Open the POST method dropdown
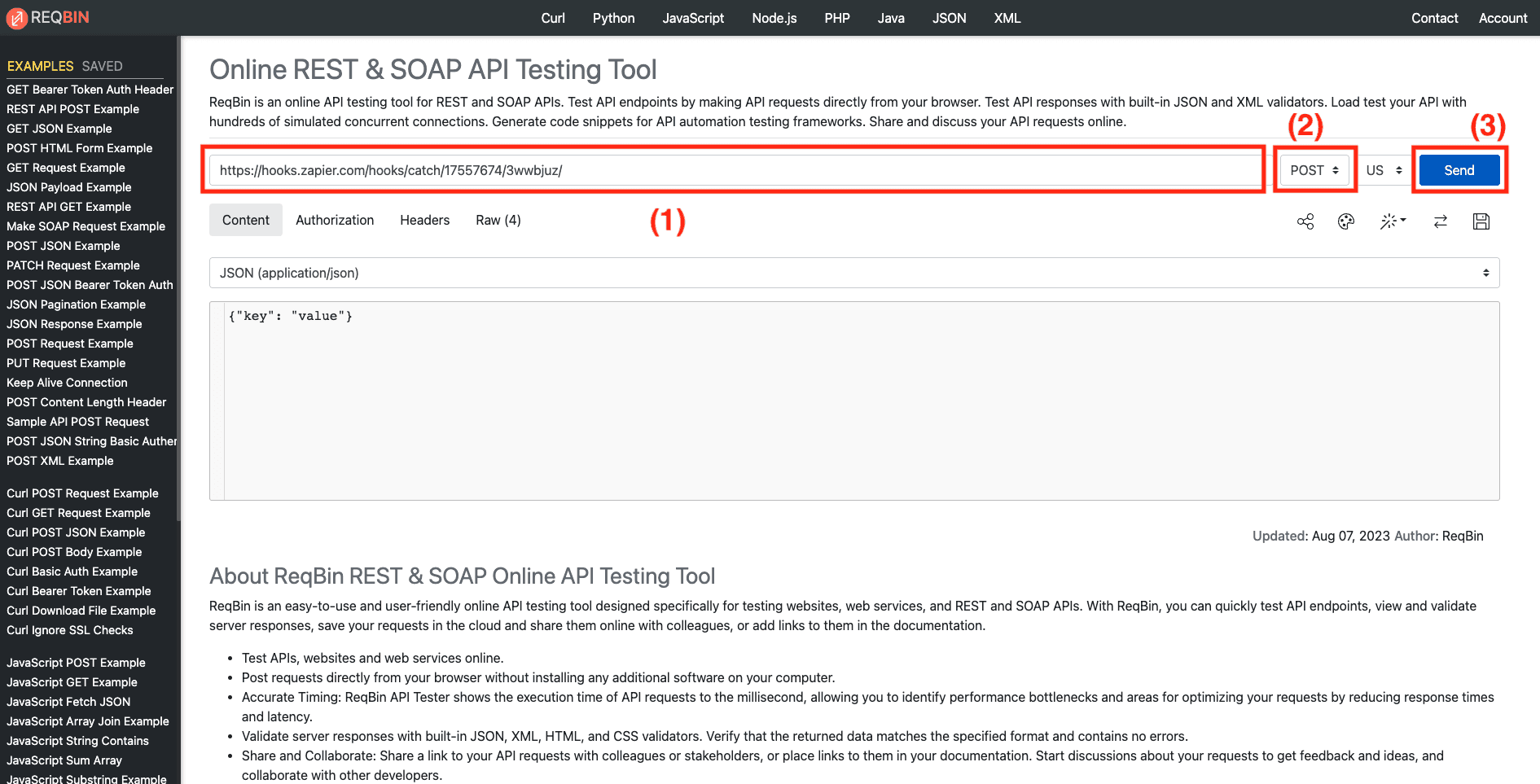This screenshot has height=784, width=1540. click(x=1314, y=170)
